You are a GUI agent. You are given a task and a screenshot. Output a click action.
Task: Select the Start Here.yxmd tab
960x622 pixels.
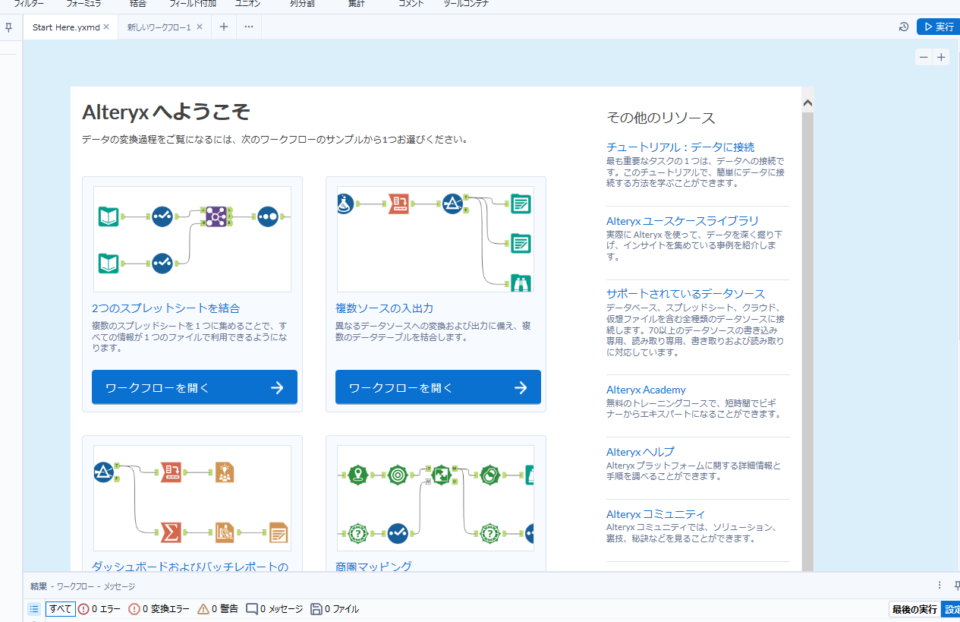pyautogui.click(x=65, y=27)
